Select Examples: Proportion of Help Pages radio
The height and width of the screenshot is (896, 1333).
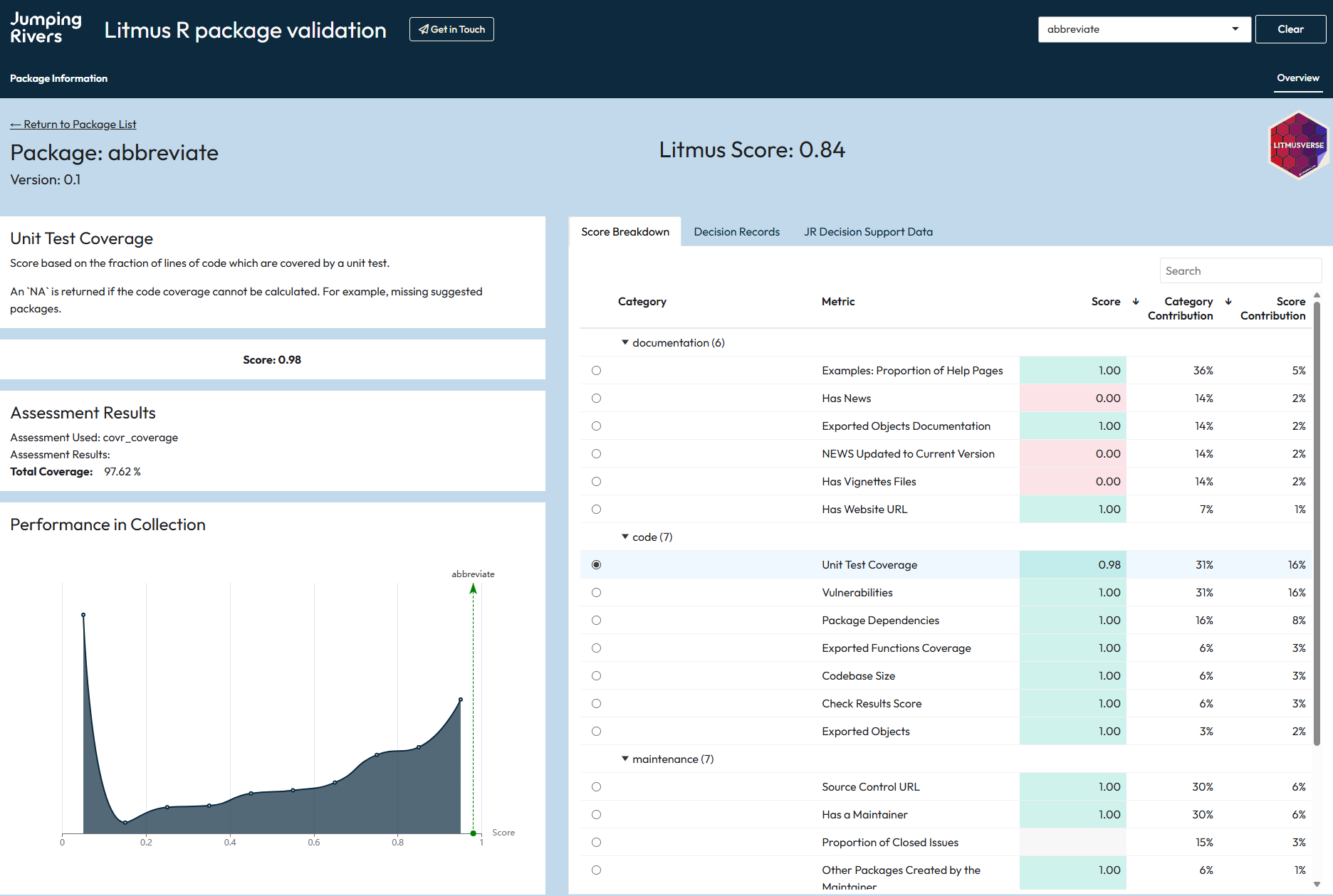597,371
